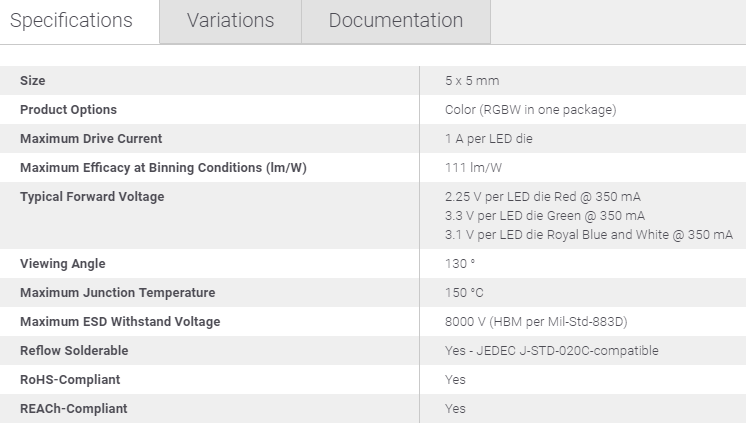The height and width of the screenshot is (441, 746).
Task: Open the Specifications tab
Action: (x=71, y=20)
